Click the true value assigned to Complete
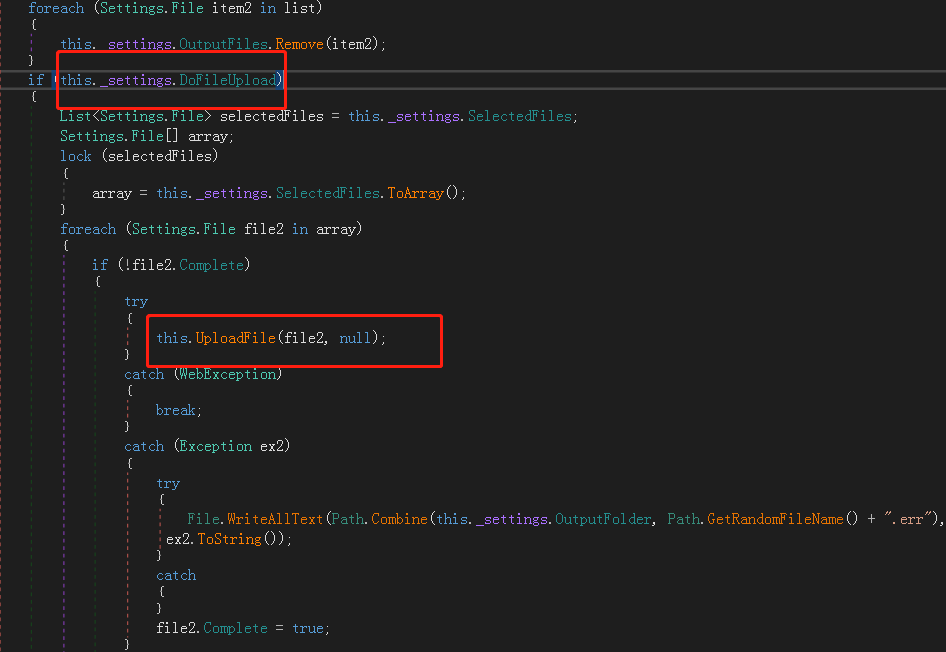The height and width of the screenshot is (652, 946). click(x=307, y=628)
